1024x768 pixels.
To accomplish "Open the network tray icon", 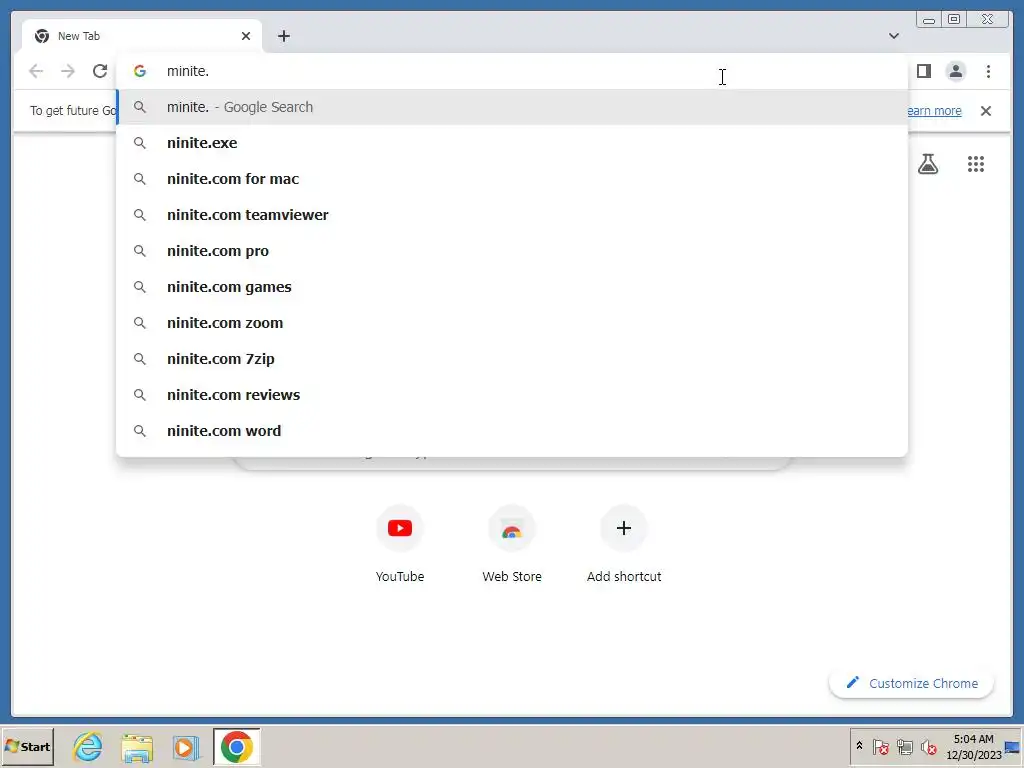I will coord(904,746).
